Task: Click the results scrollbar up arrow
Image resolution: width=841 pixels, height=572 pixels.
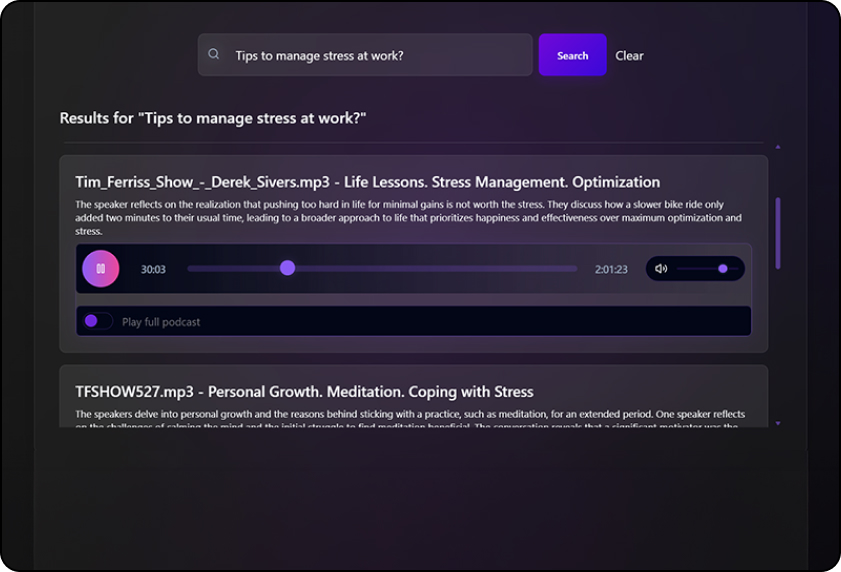Action: [778, 147]
